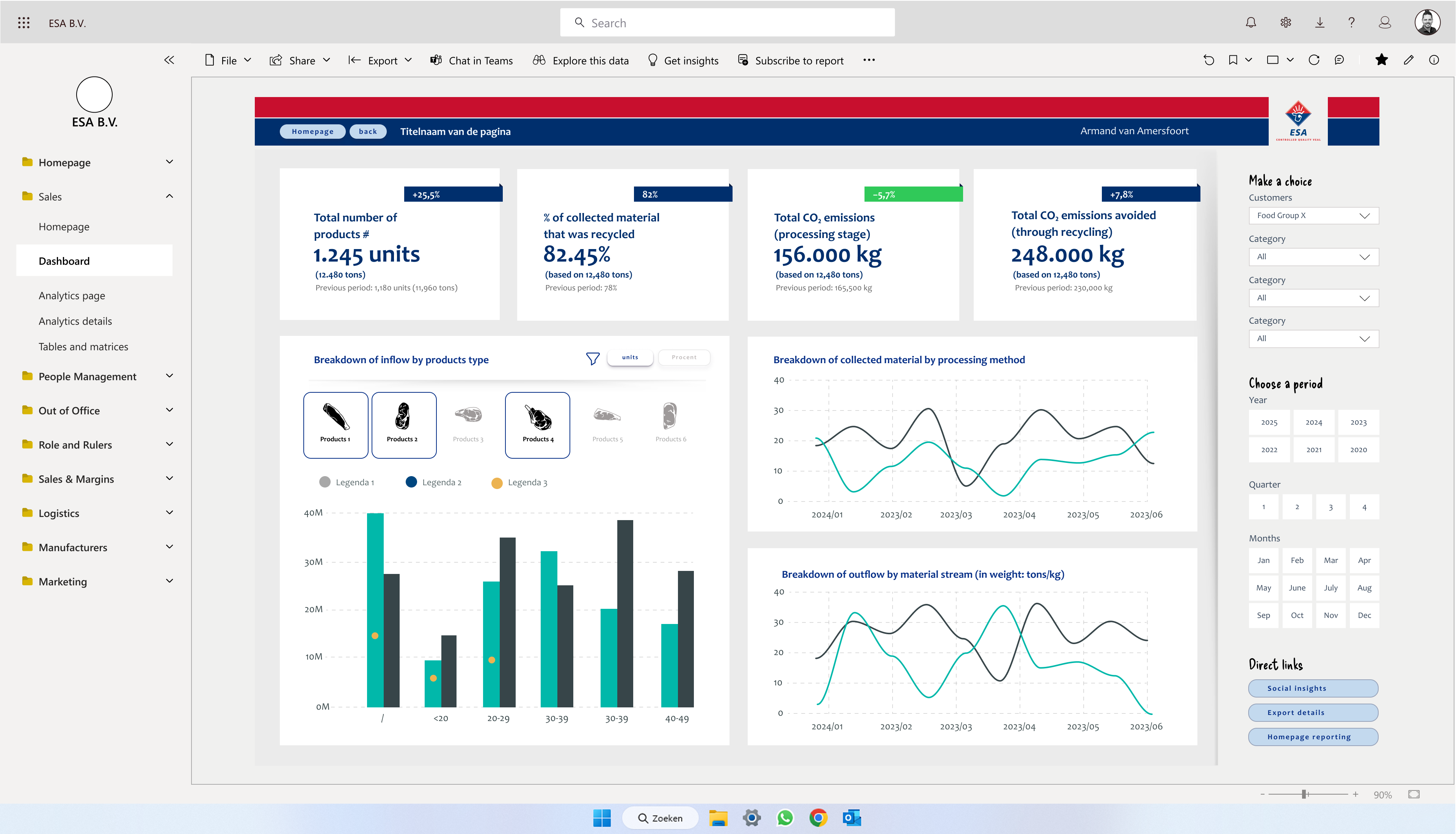Open the app launcher grid icon

[24, 23]
